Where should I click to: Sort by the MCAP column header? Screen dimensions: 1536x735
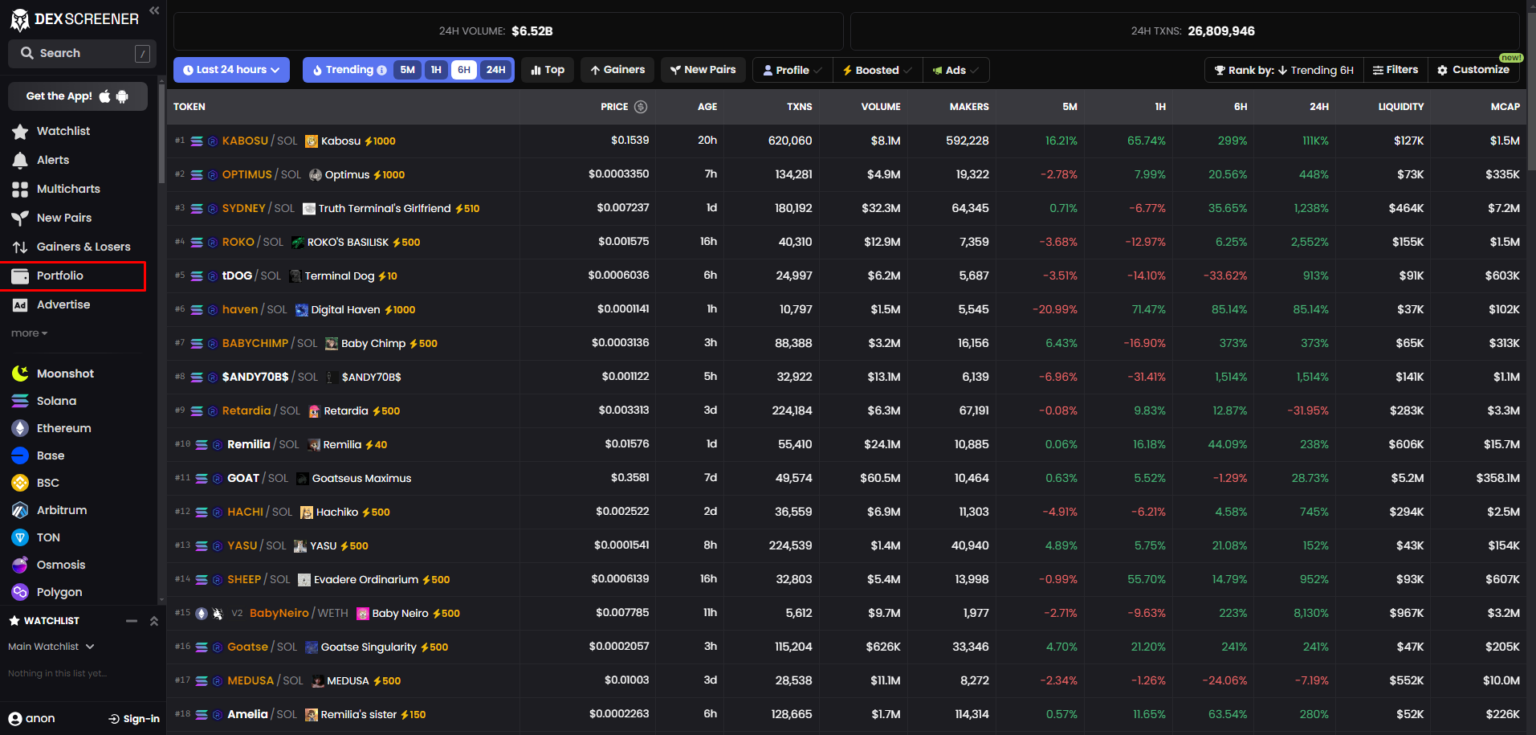[x=1505, y=107]
